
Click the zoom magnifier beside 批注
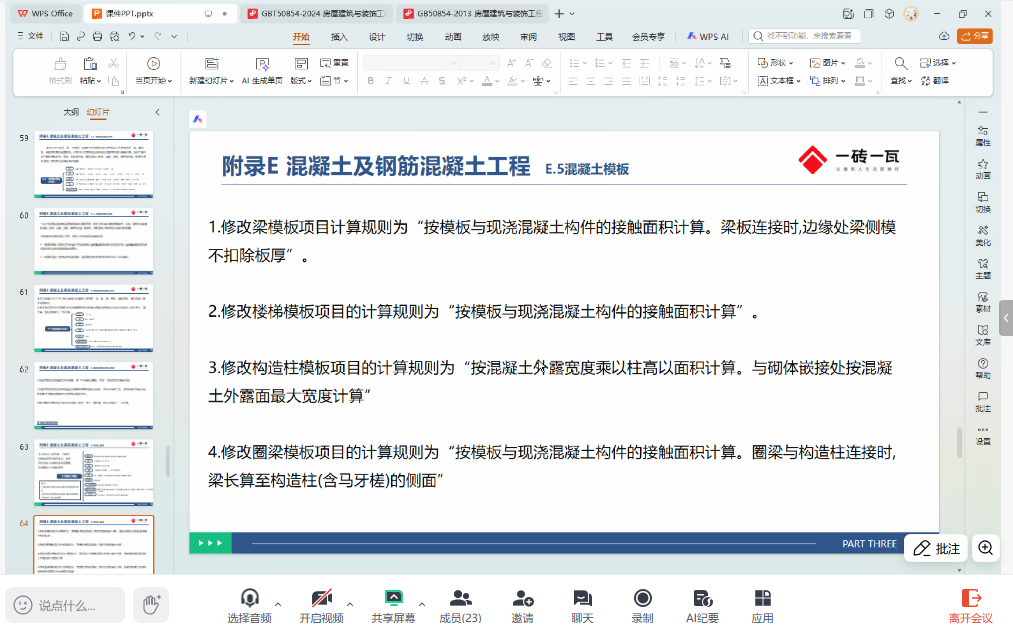(986, 548)
